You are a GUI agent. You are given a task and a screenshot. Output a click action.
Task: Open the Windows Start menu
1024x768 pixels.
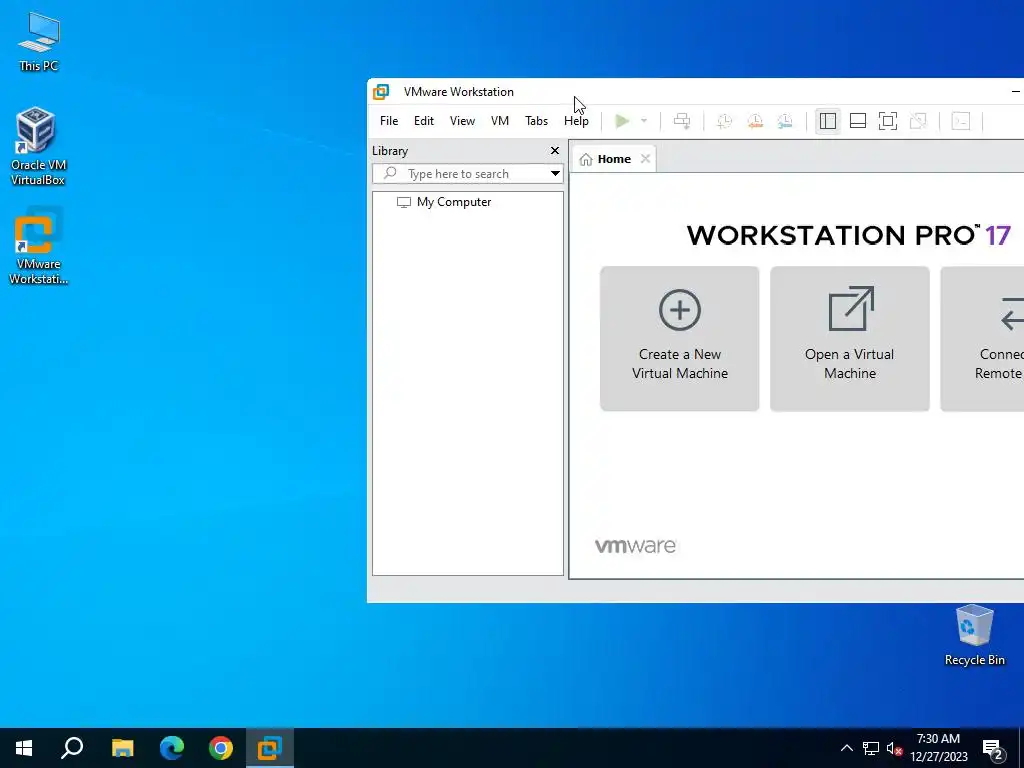point(24,748)
